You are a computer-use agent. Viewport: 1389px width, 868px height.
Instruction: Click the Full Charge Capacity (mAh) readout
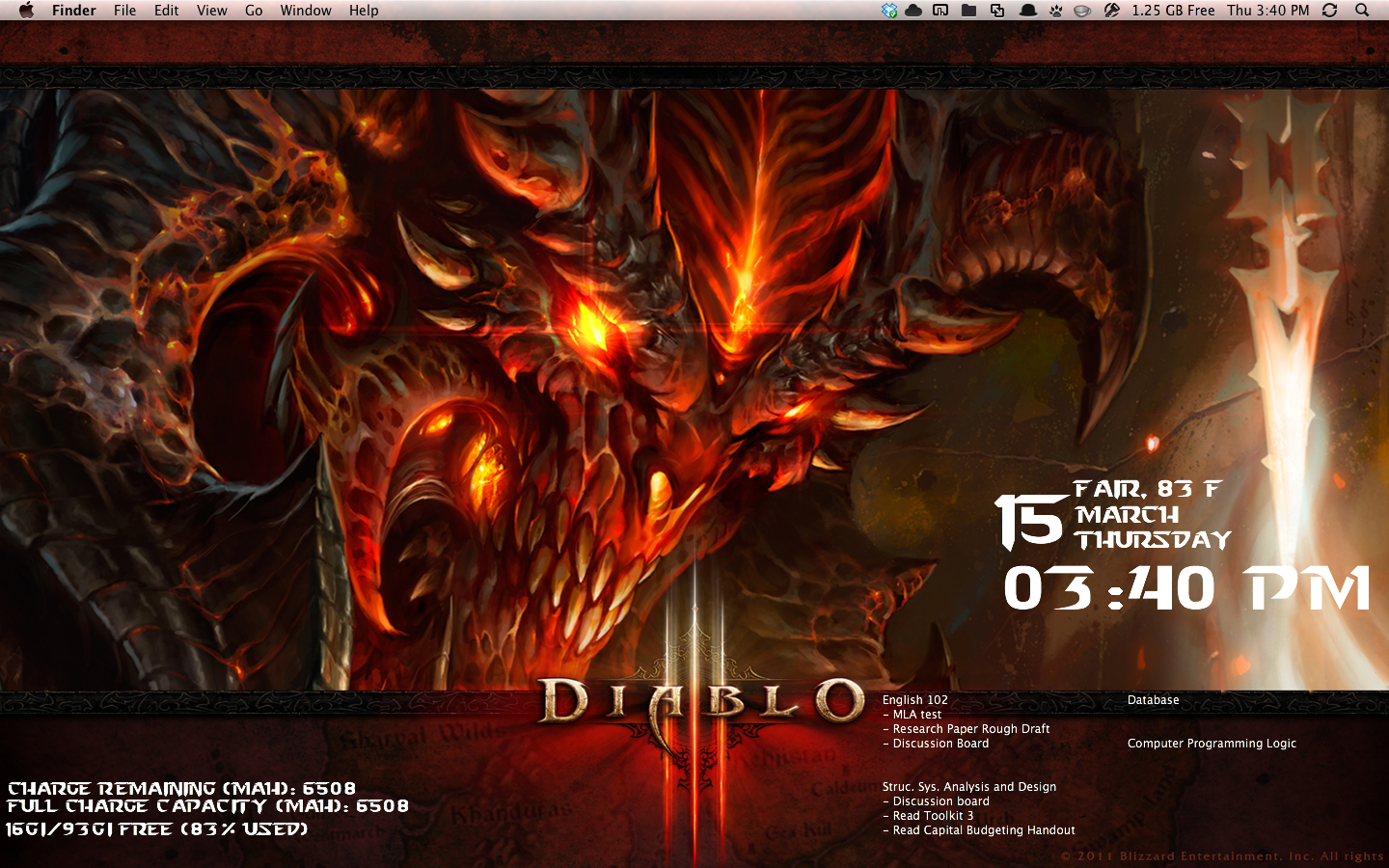click(x=207, y=806)
